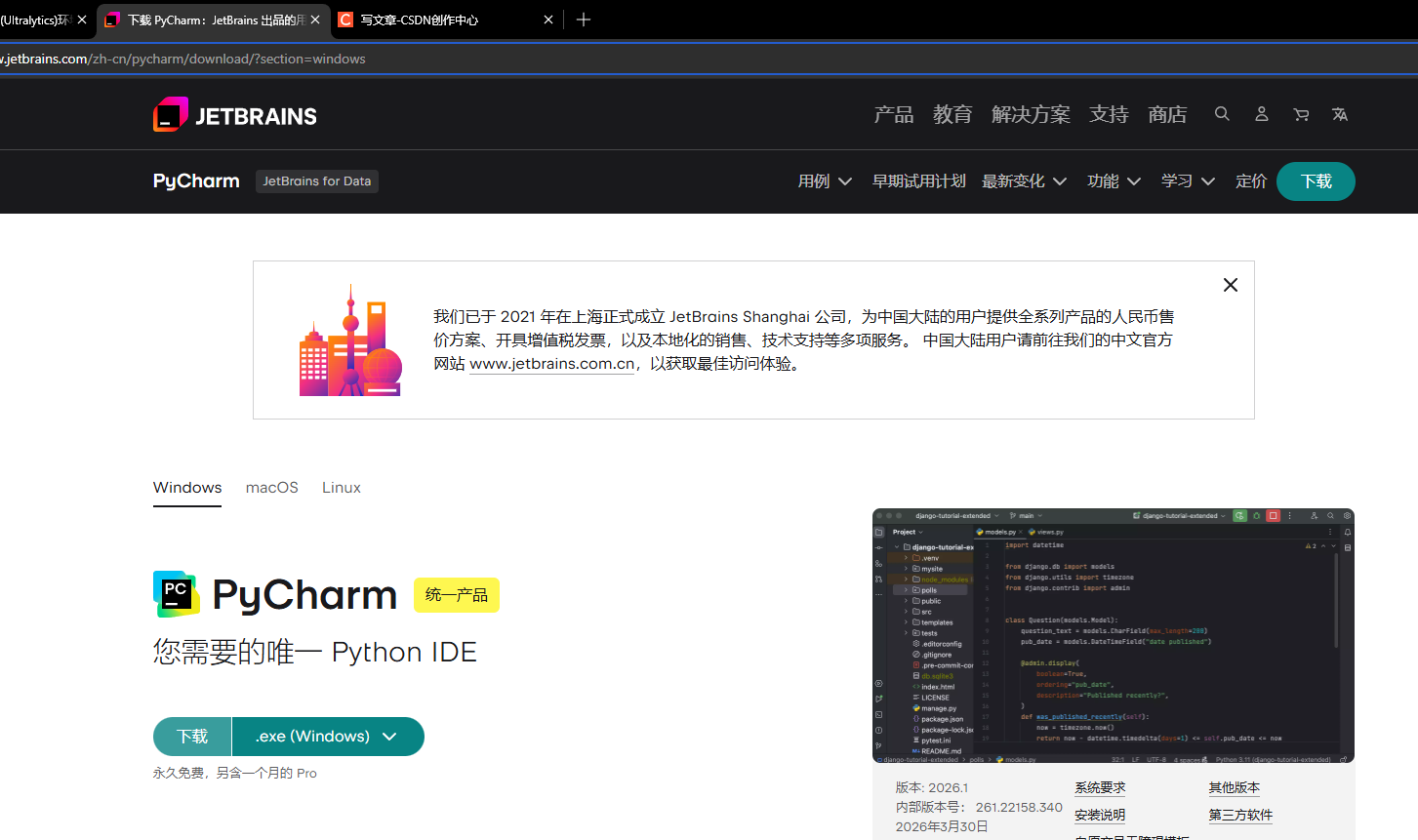Select the Windows platform tab
This screenshot has width=1418, height=840.
pos(187,488)
